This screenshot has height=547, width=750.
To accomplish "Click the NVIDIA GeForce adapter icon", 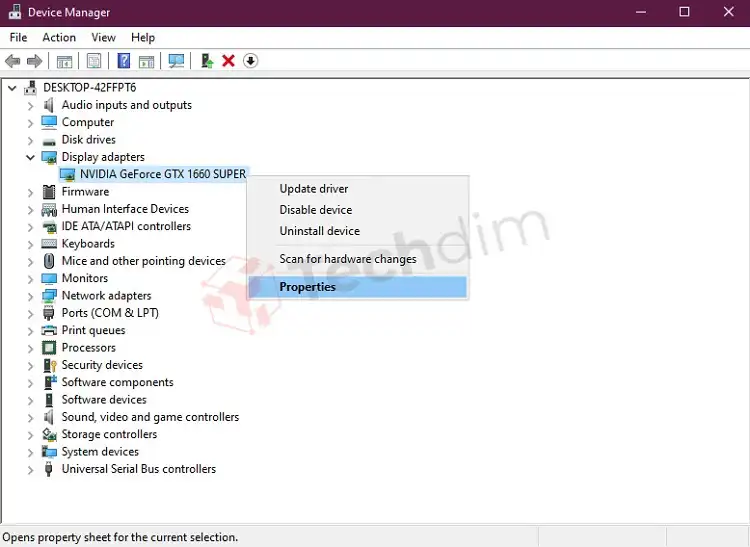I will [x=67, y=175].
